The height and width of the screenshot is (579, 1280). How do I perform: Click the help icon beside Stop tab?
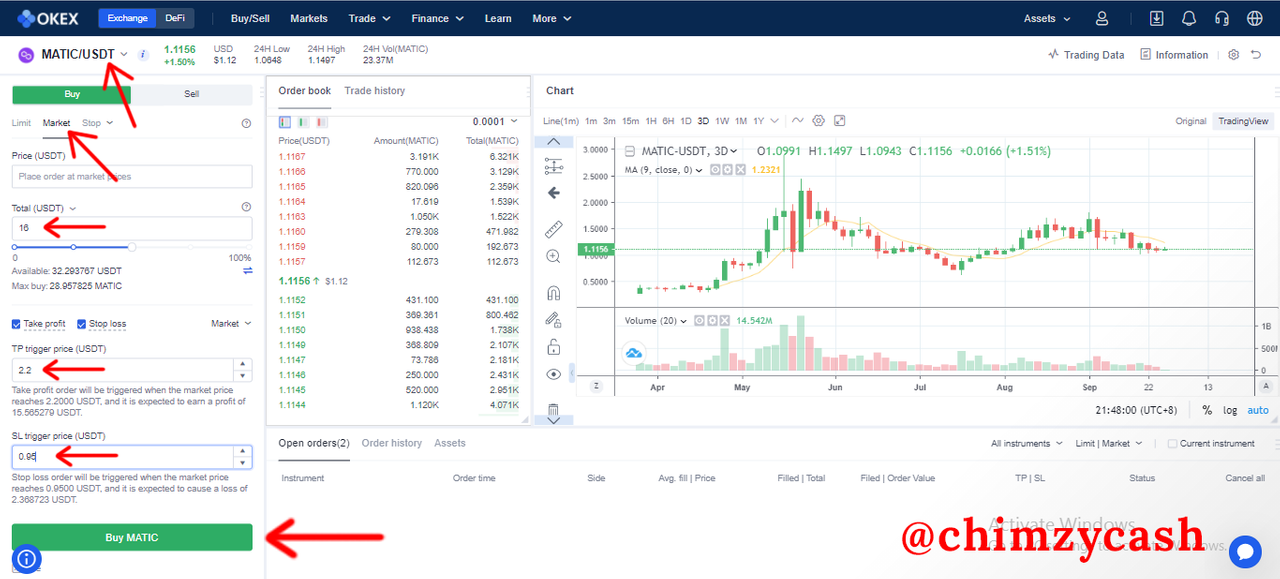pos(246,123)
